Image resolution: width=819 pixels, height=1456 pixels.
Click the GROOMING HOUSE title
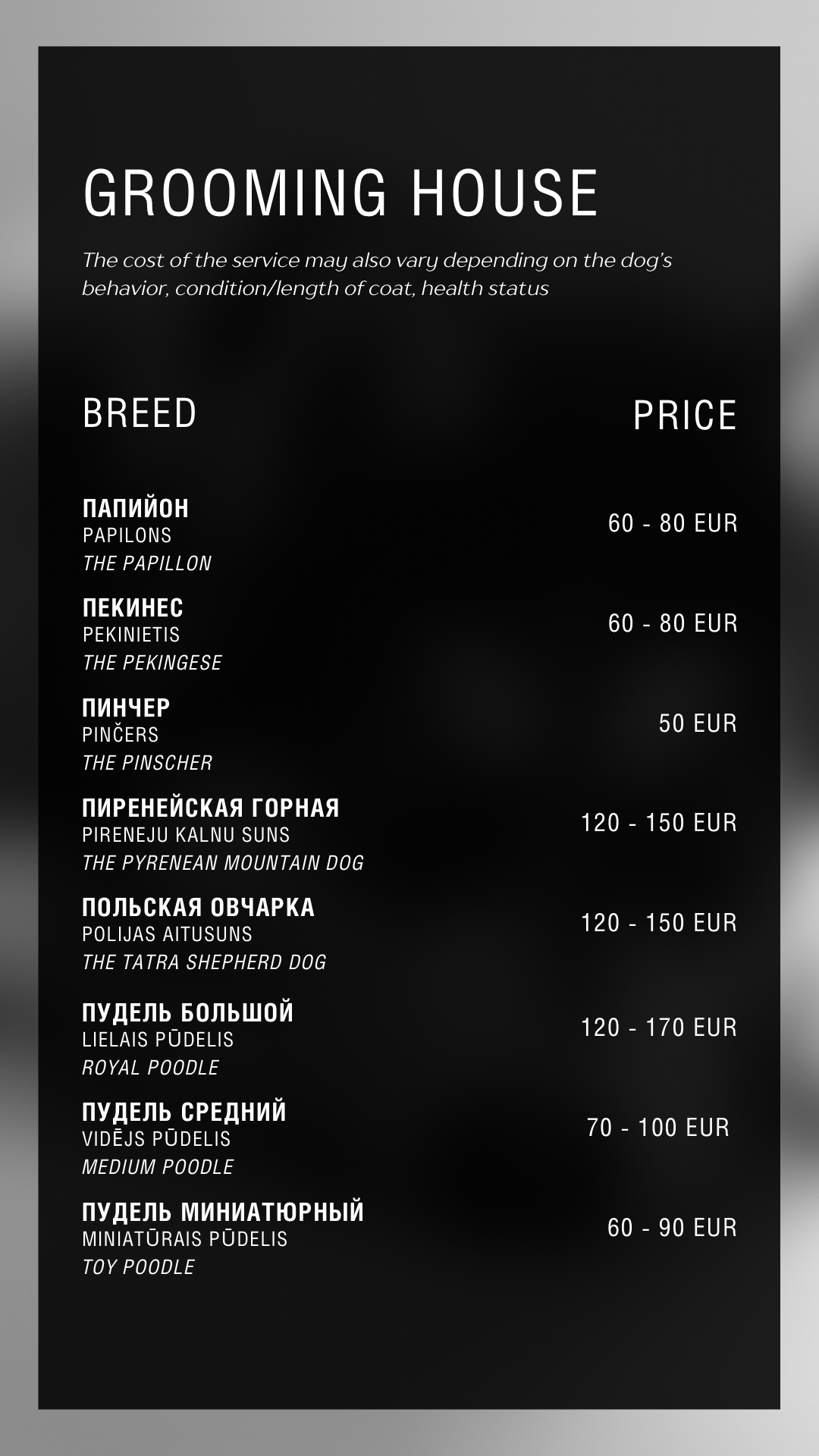[x=340, y=193]
